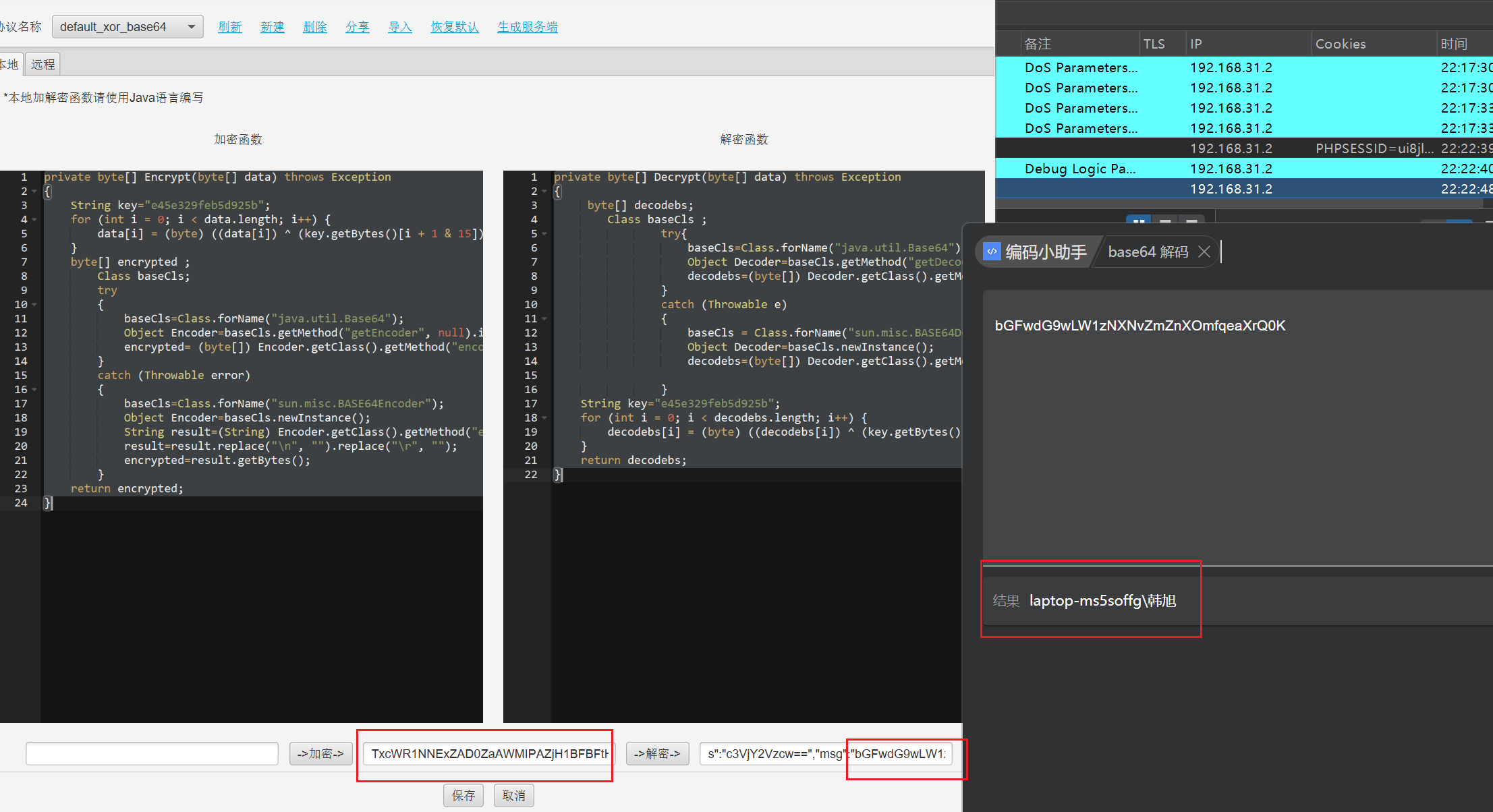
Task: Select the Debug Logic Pa... history row
Action: [x=1079, y=169]
